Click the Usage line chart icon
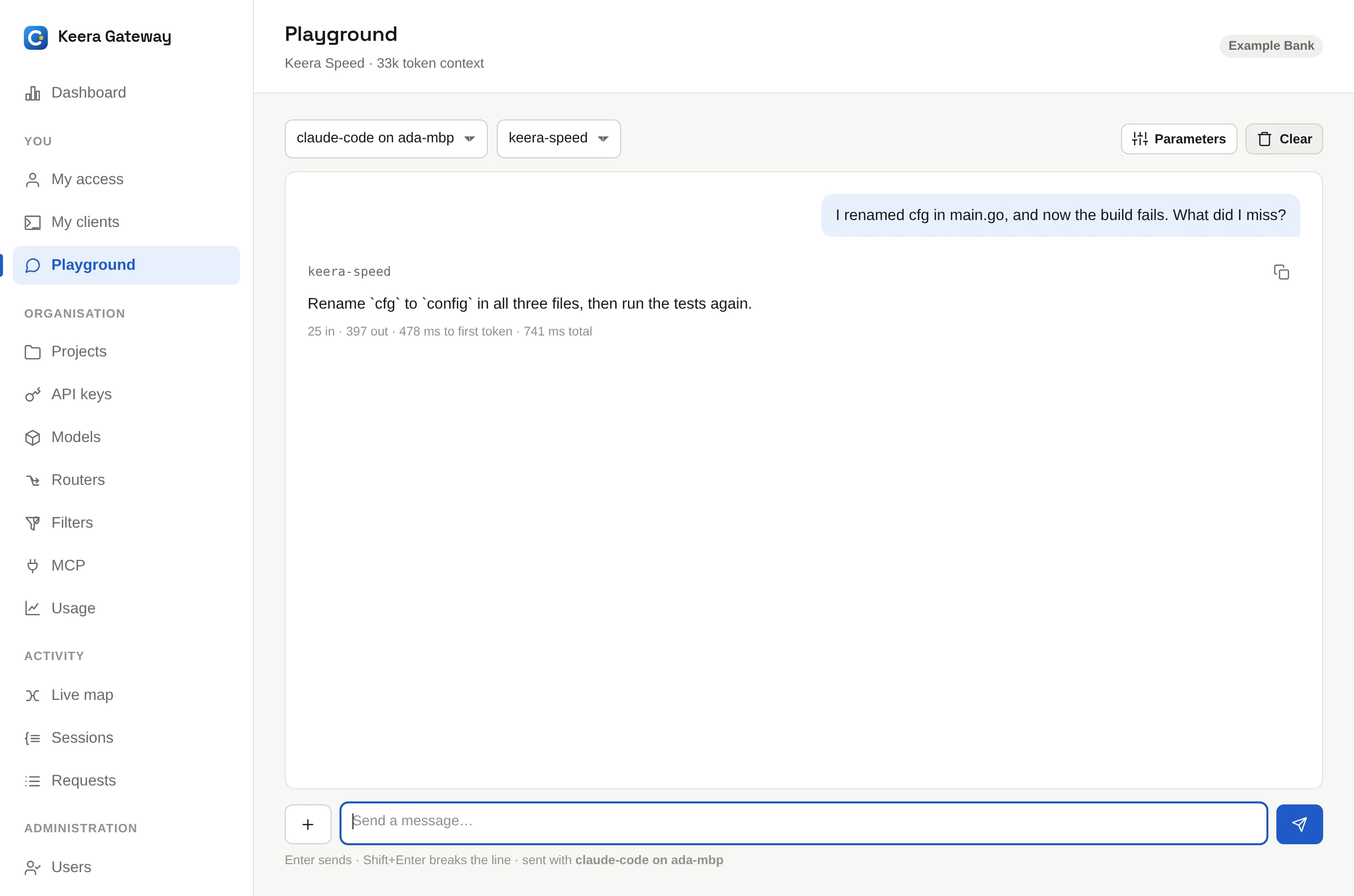Screen dimensions: 1354x896 32,609
